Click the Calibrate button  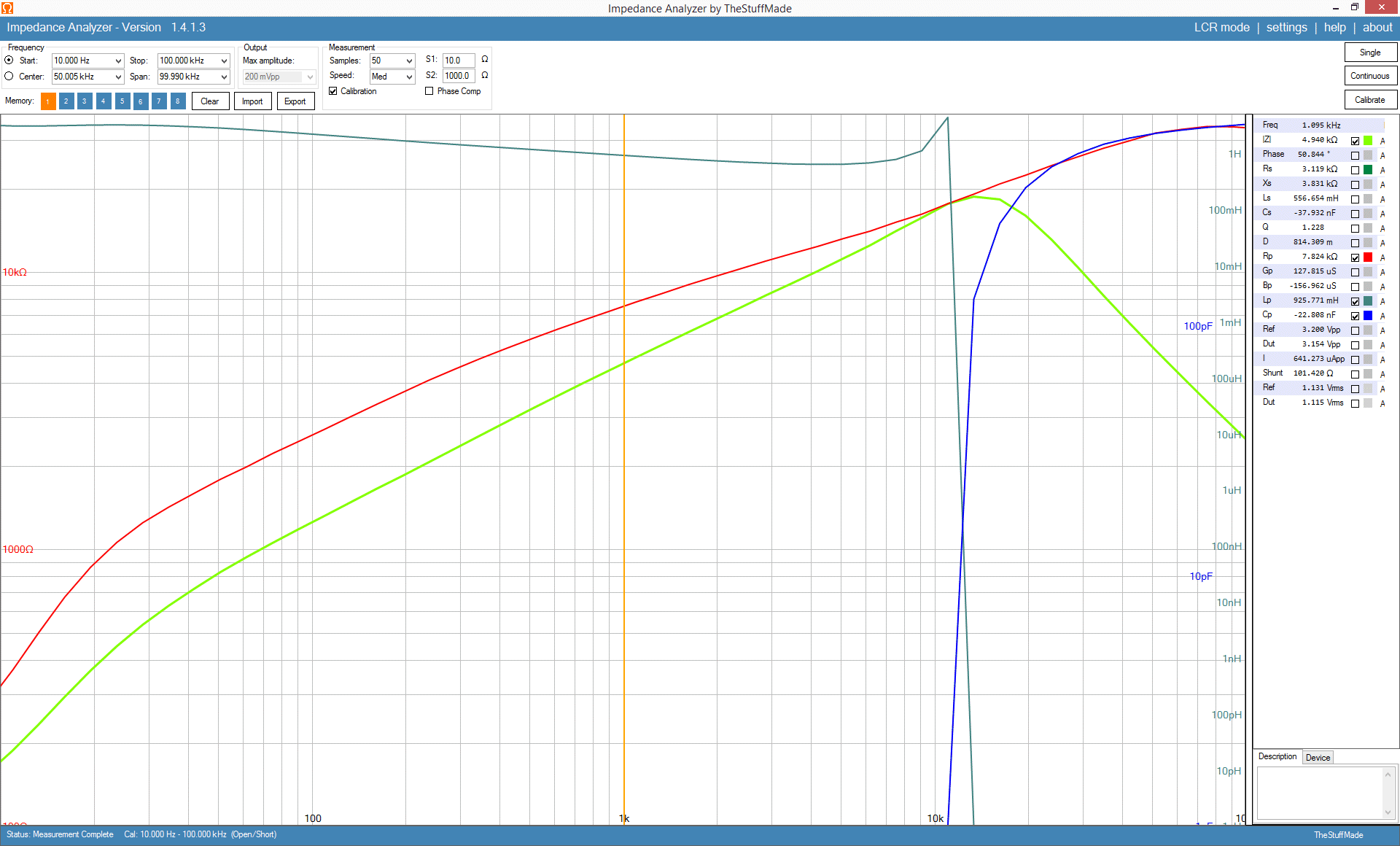[1370, 100]
